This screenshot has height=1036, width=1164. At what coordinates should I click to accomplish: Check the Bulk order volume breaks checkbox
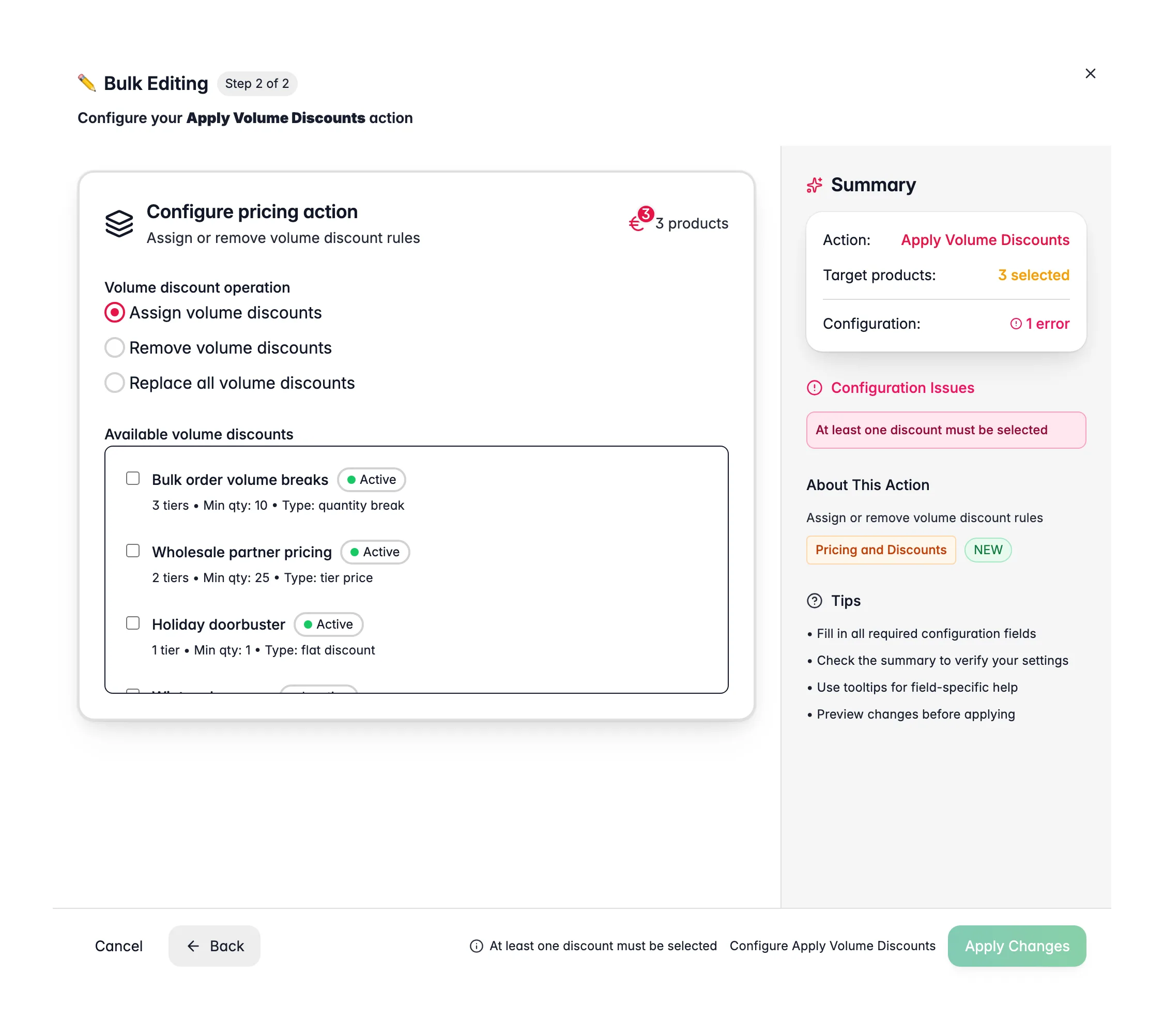pyautogui.click(x=133, y=478)
